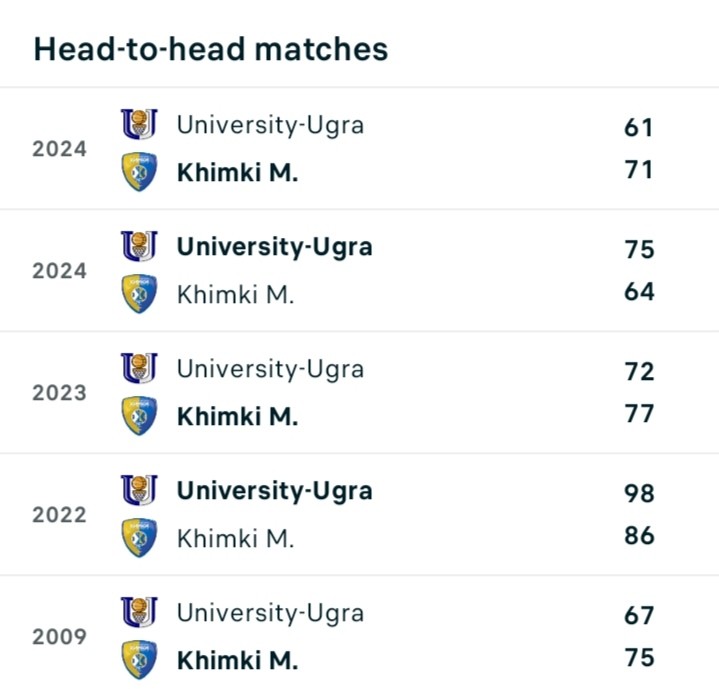Open Khimki M. team in the 2023 match
Image resolution: width=719 pixels, height=689 pixels.
[x=237, y=416]
